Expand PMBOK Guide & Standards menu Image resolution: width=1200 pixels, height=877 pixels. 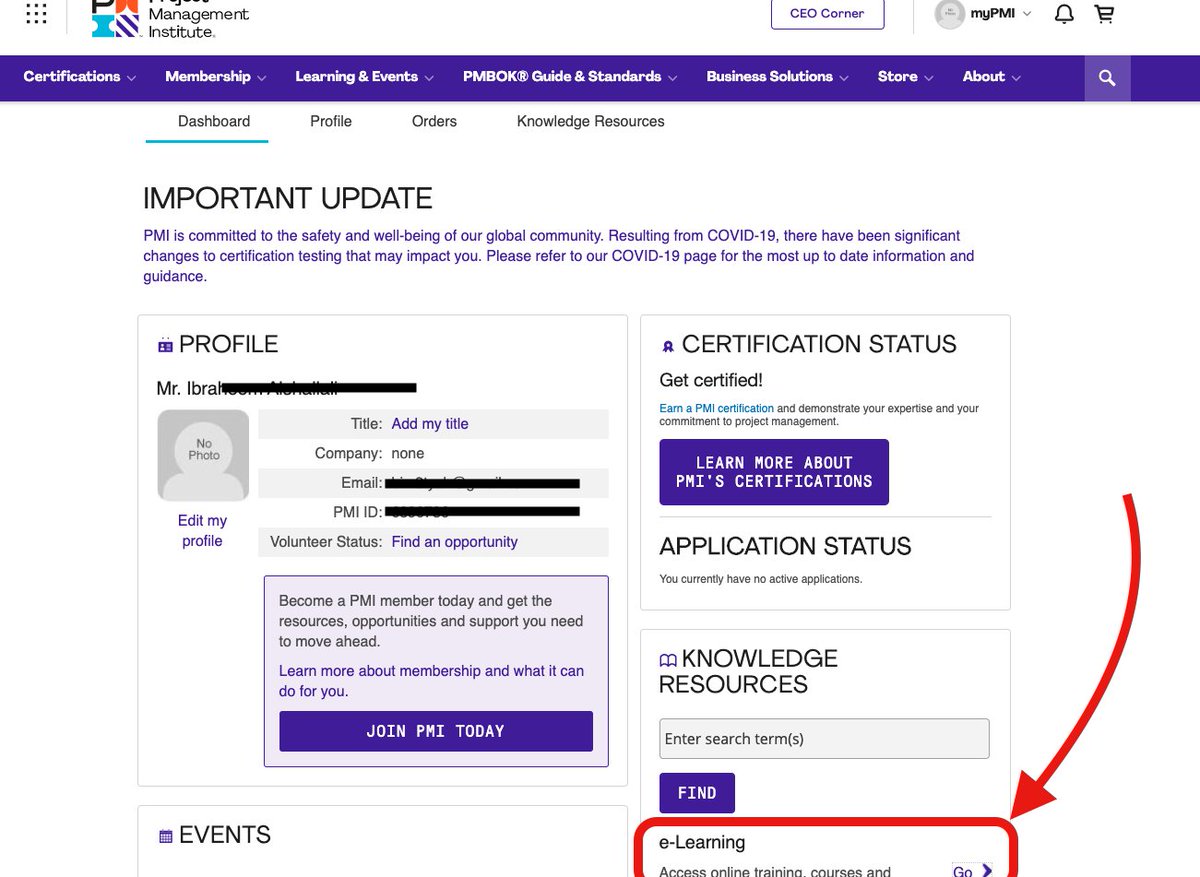[x=570, y=77]
